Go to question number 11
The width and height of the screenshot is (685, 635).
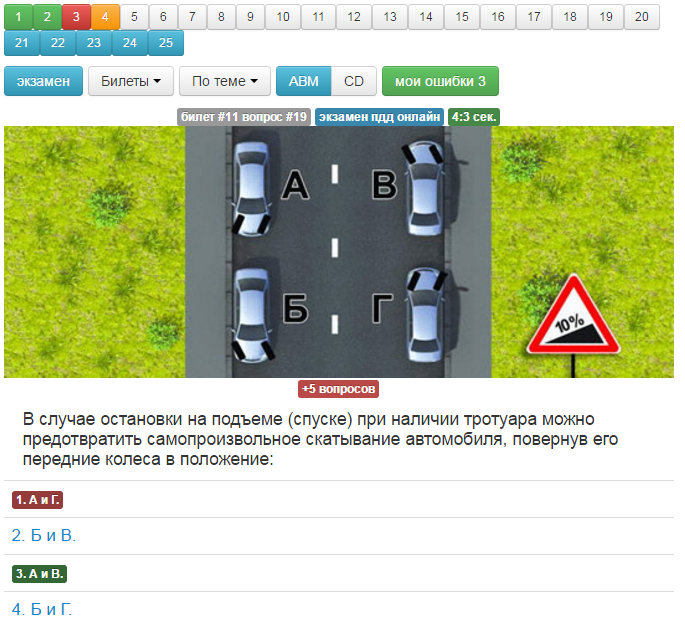[318, 17]
